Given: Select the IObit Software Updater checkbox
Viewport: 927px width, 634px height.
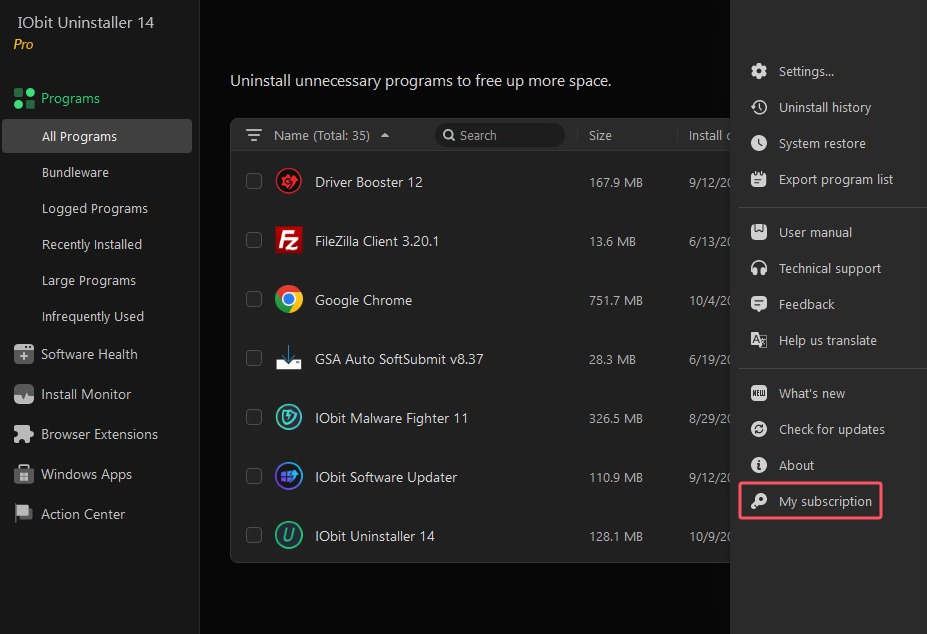Looking at the screenshot, I should pos(254,476).
